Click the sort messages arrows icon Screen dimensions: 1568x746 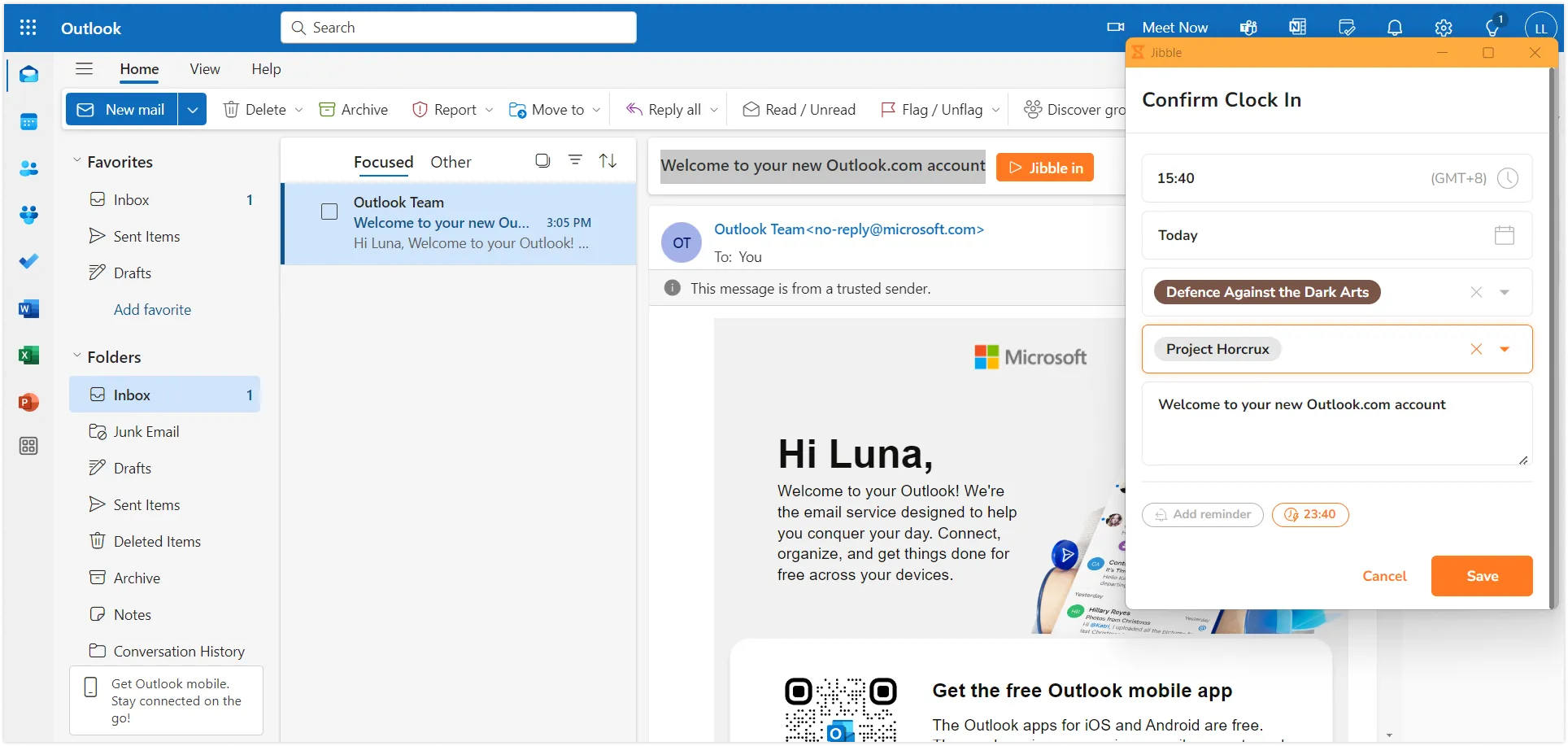coord(608,161)
